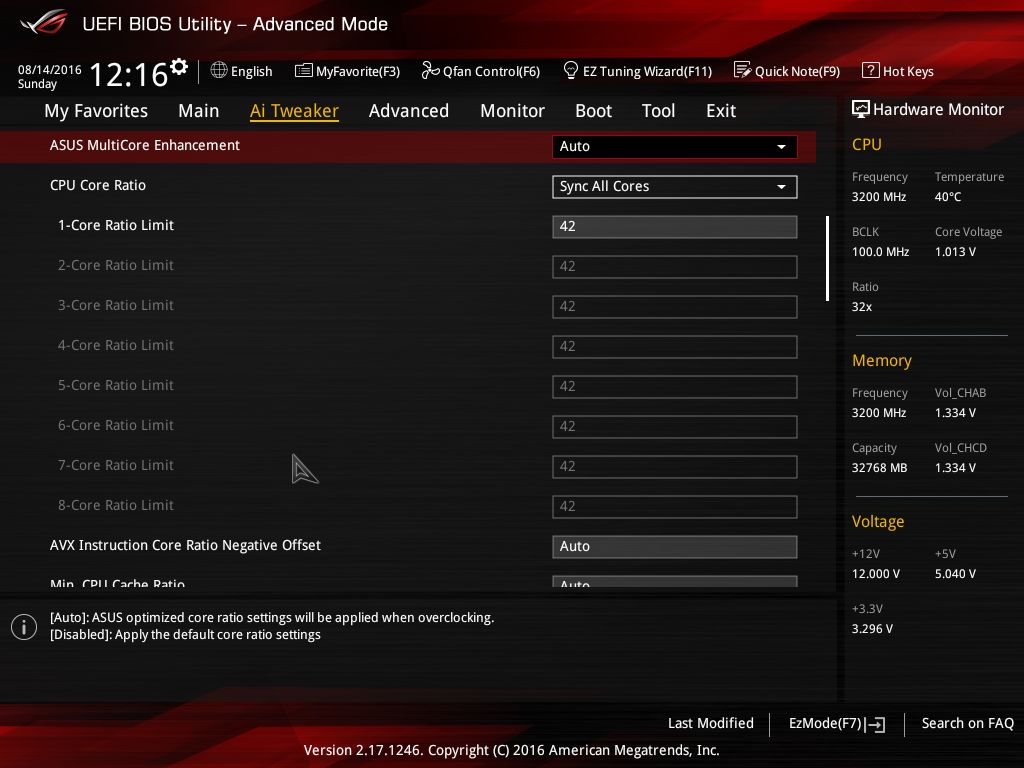
Task: Open the Tool tab
Action: (658, 111)
